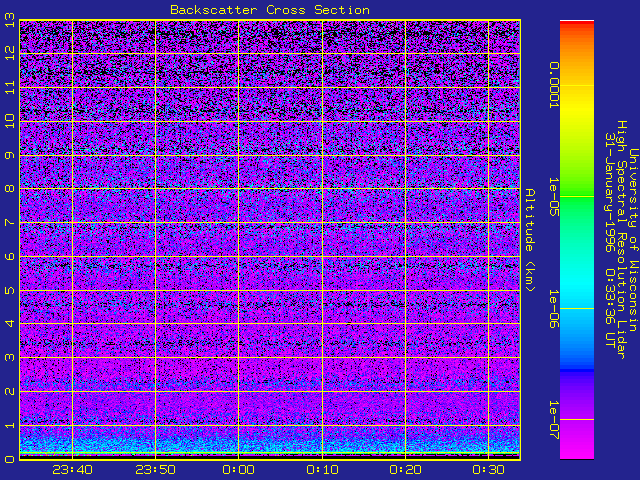Pick the red top of color bar

(577, 24)
